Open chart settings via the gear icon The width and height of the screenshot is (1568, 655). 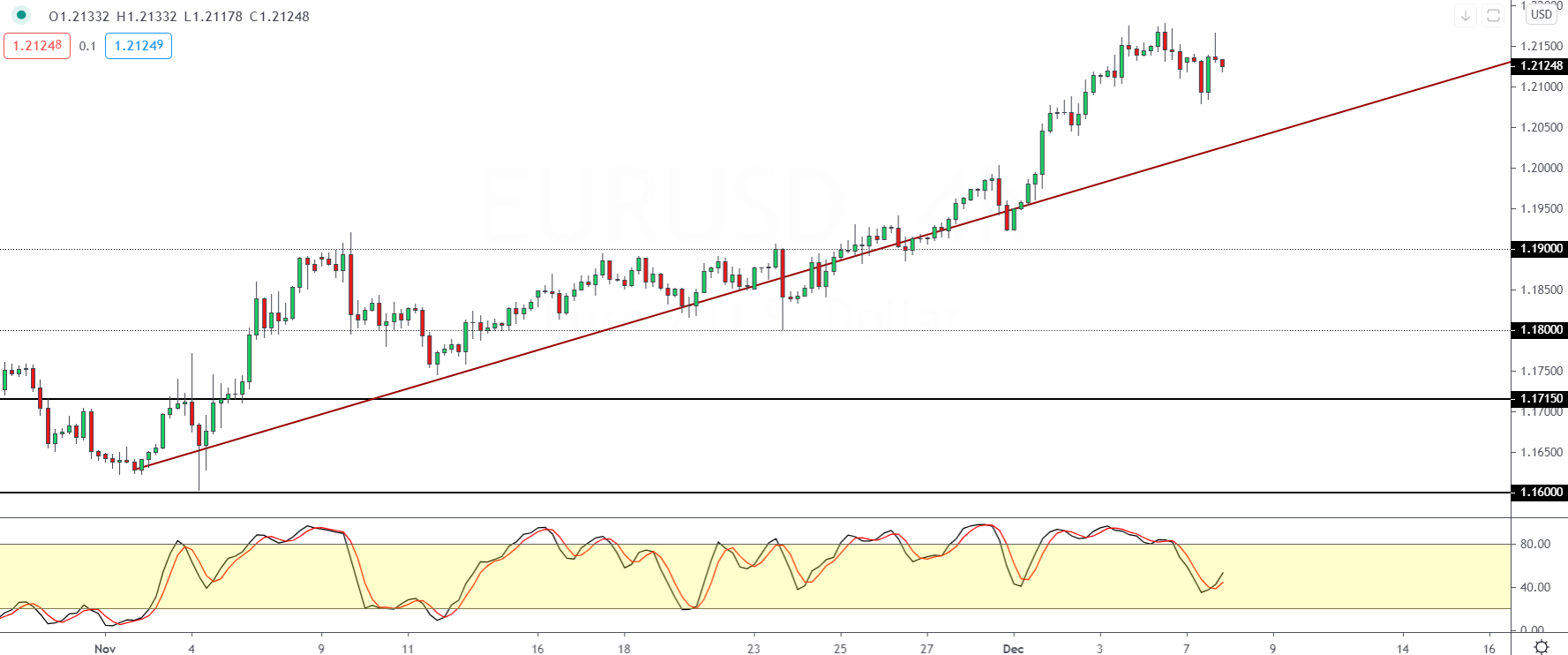coord(1542,647)
